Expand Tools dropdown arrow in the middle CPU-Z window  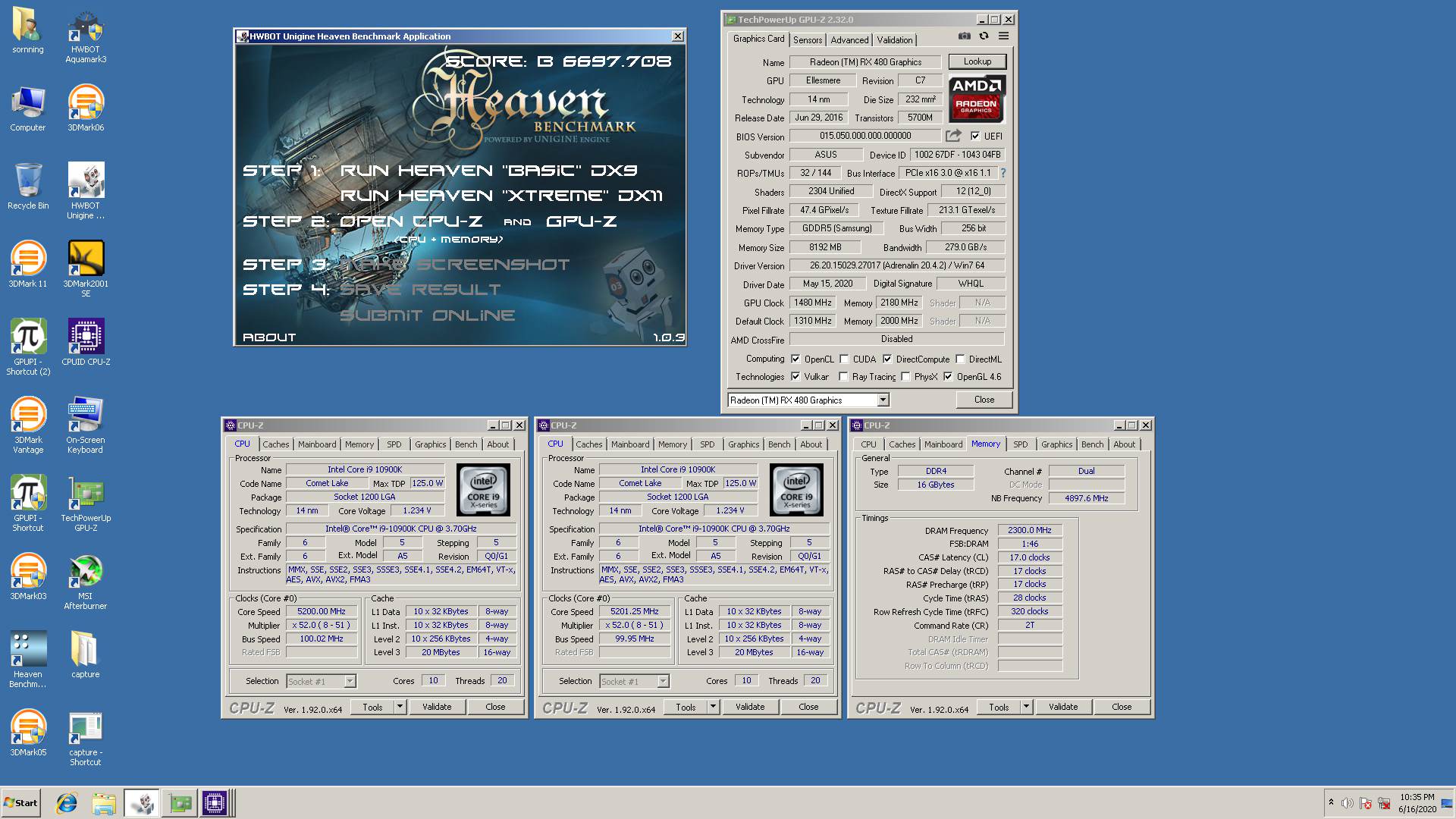713,707
